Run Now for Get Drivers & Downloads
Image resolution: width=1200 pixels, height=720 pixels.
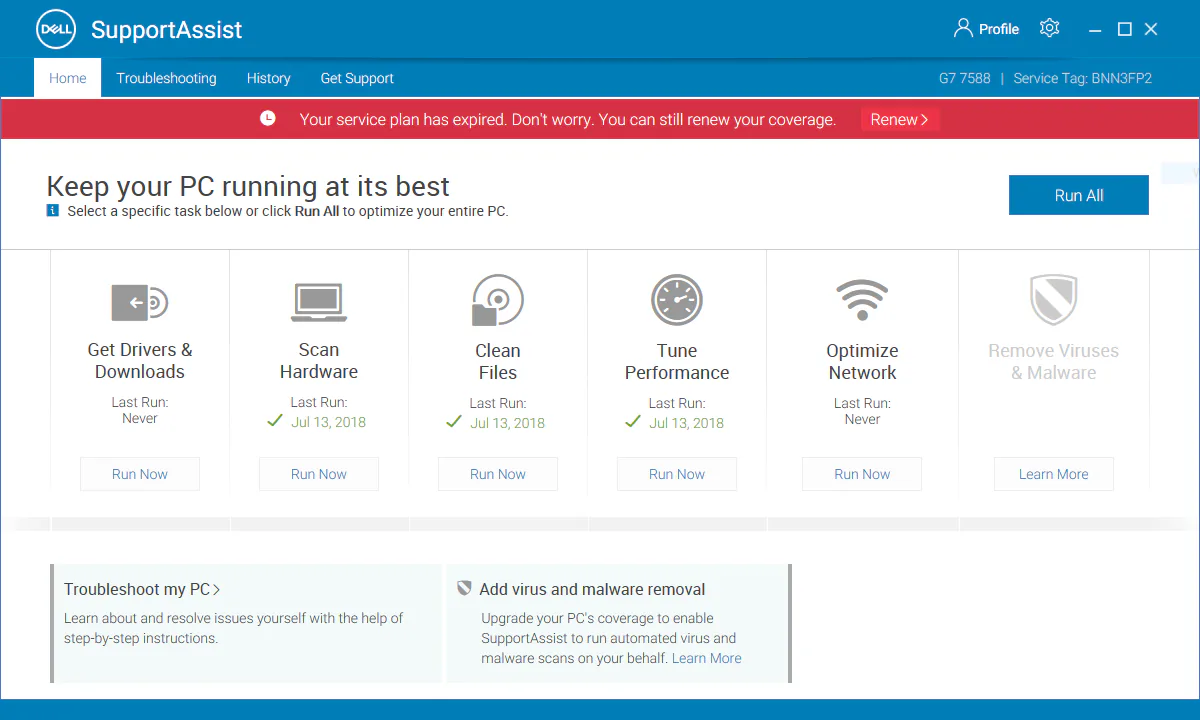point(140,474)
